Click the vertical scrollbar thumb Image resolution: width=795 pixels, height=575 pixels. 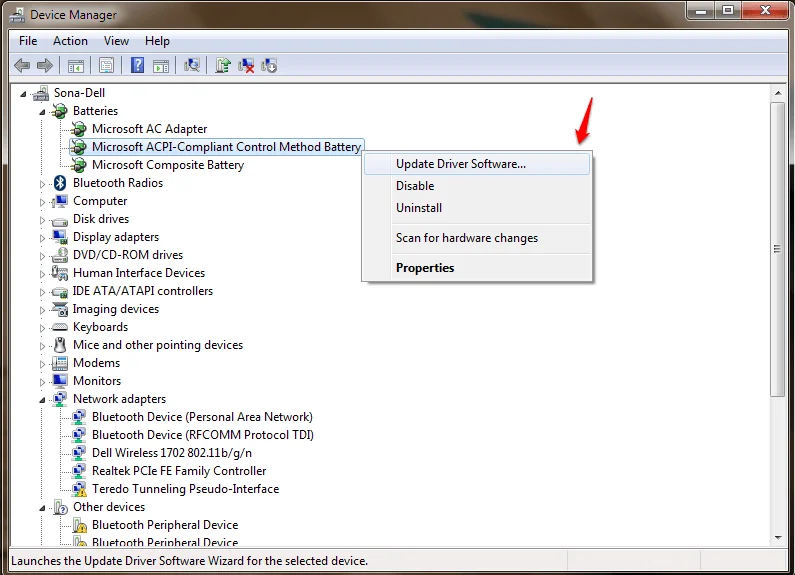pyautogui.click(x=777, y=249)
